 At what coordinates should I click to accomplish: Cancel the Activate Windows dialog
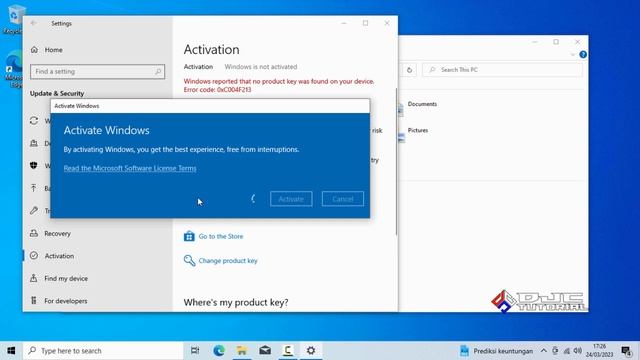[342, 199]
